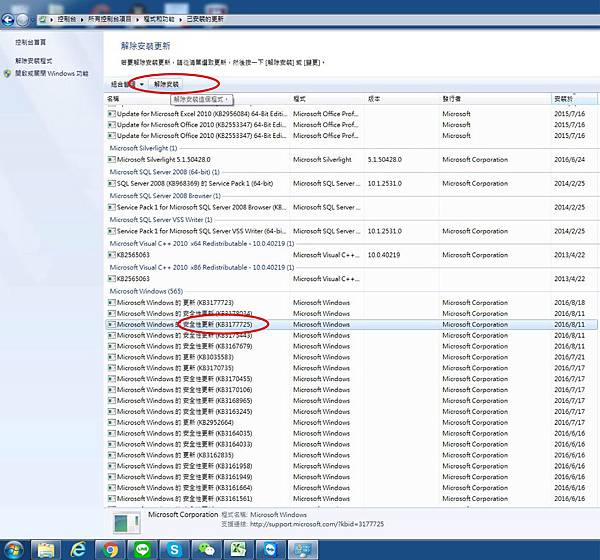The image size is (600, 560).
Task: Open the 開啟或關閉 Windows 功能 link
Action: point(52,73)
